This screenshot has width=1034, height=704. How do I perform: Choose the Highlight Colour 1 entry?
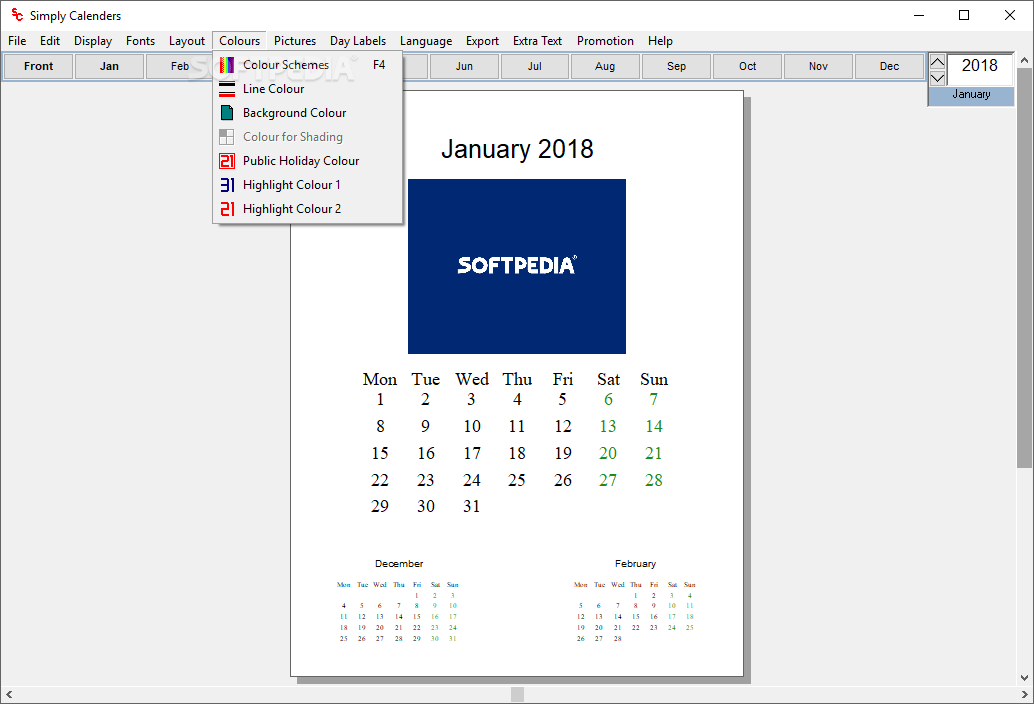coord(307,185)
